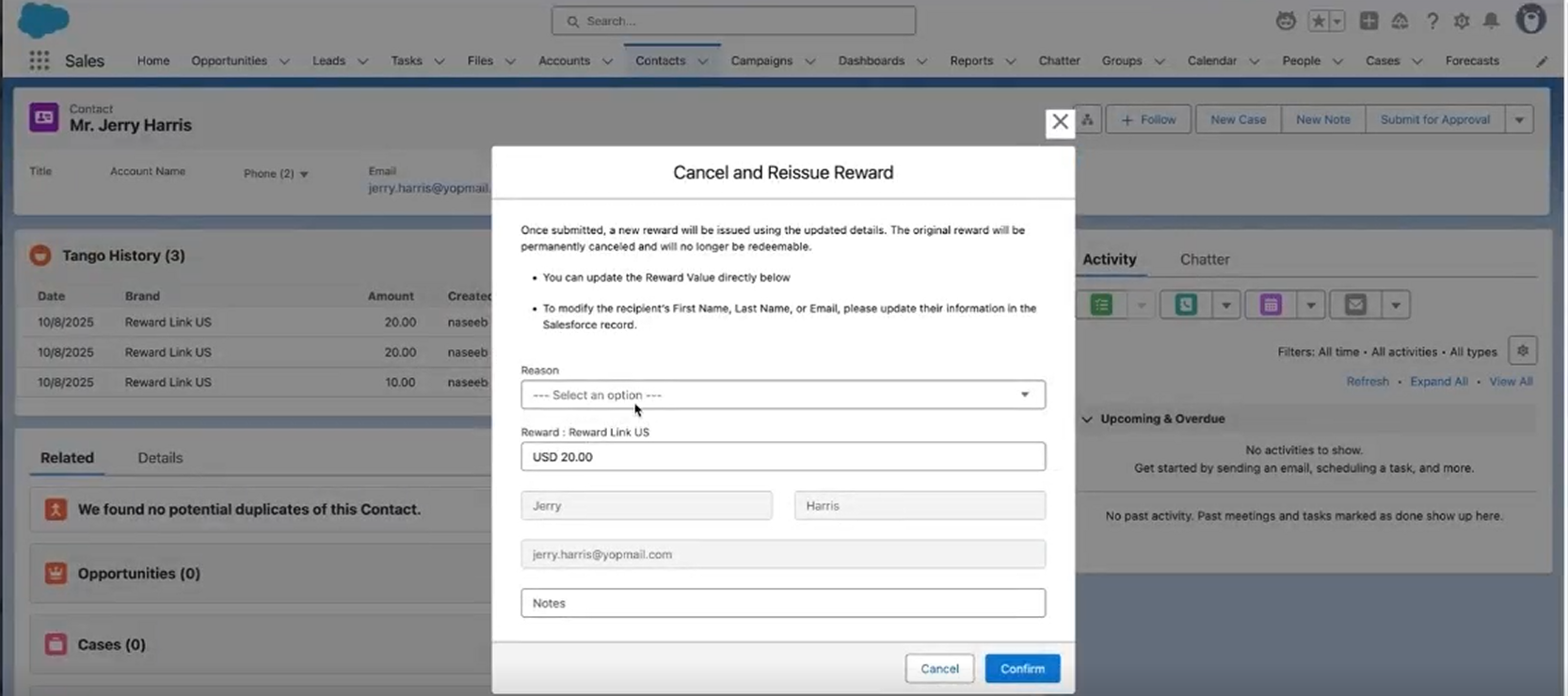Open the activity timeline settings gear

[x=1523, y=351]
